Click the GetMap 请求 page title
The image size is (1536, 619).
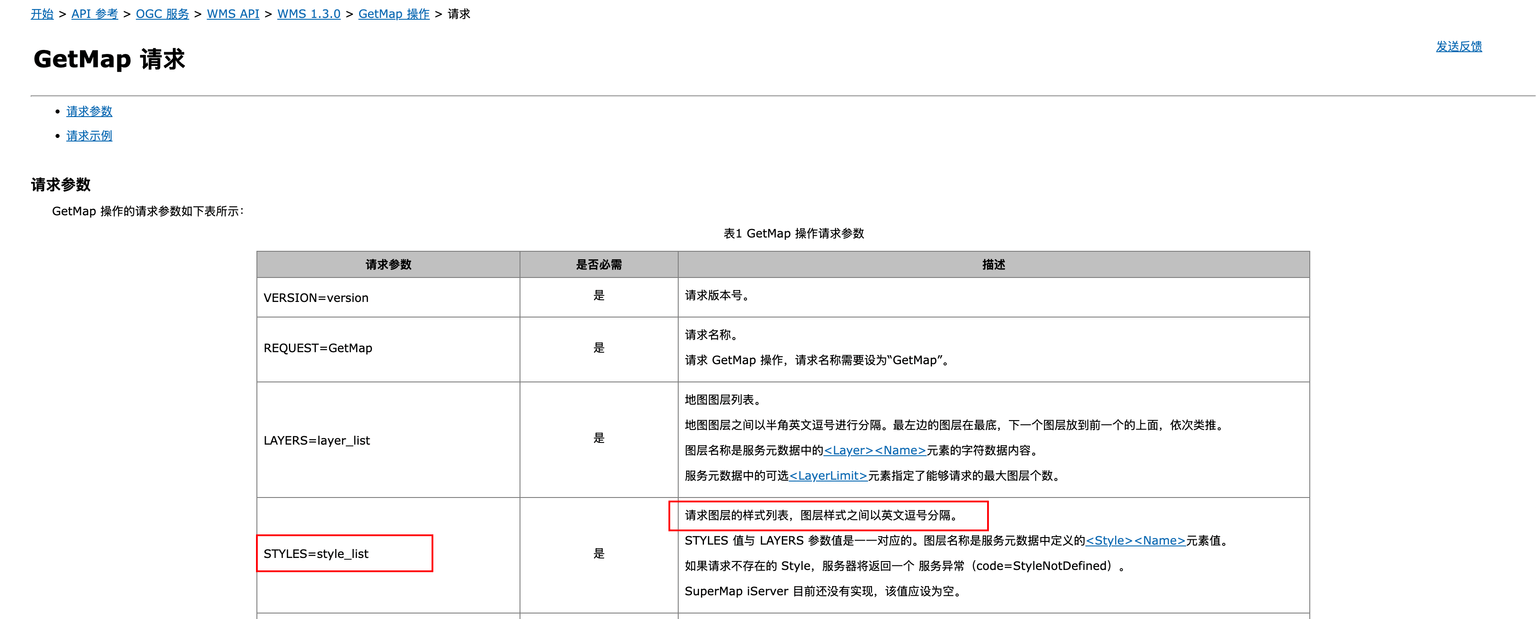109,60
